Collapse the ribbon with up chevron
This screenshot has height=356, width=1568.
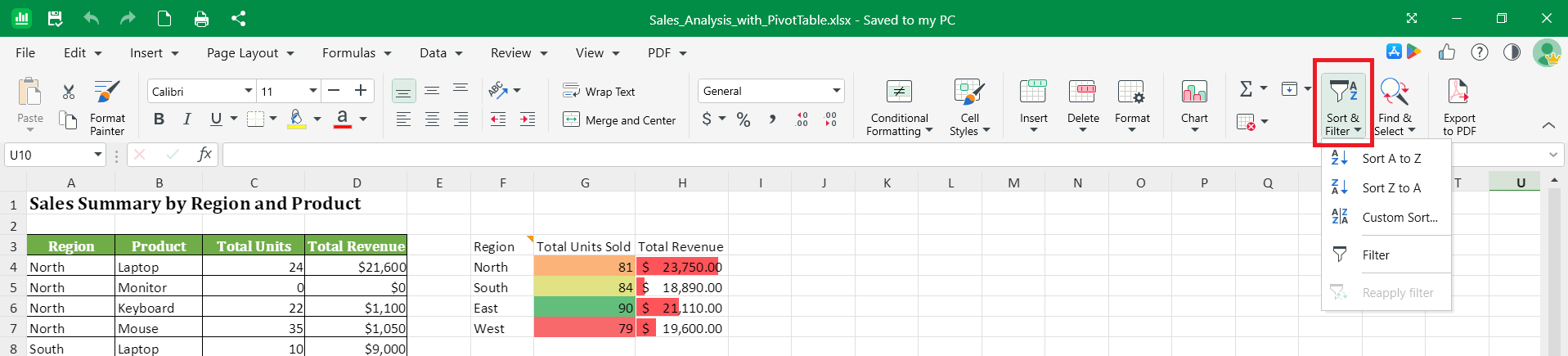(x=1548, y=125)
